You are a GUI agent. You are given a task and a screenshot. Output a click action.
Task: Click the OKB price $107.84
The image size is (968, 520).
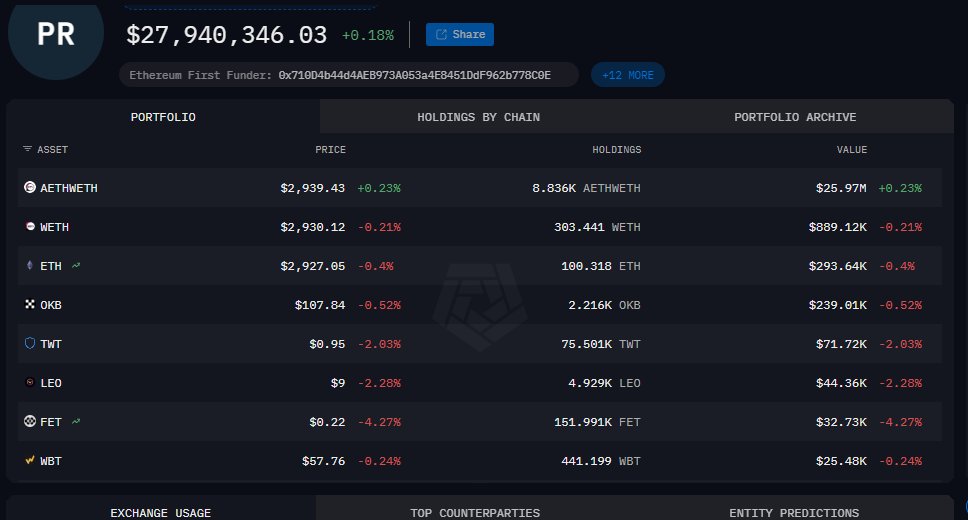coord(320,305)
